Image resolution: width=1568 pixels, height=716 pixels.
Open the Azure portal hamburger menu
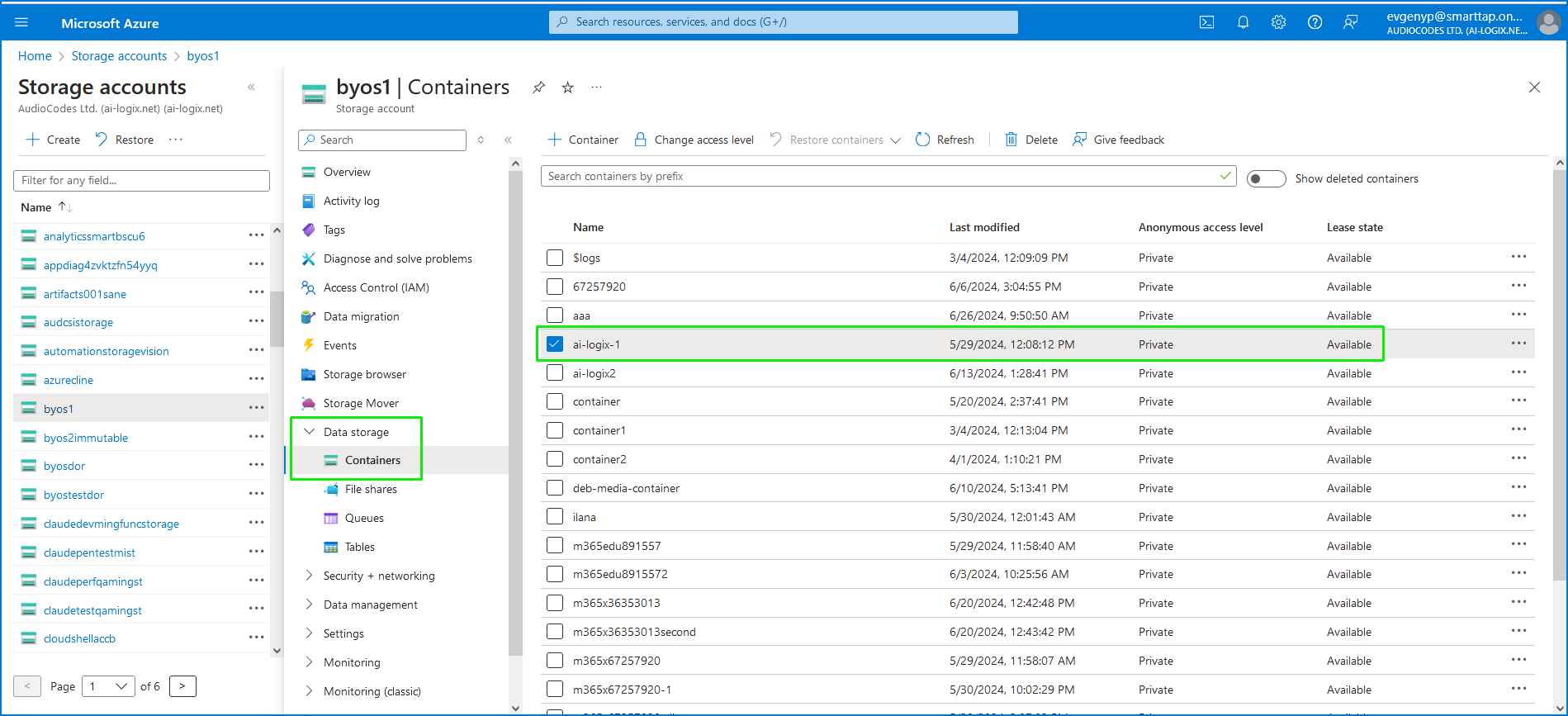[x=21, y=22]
